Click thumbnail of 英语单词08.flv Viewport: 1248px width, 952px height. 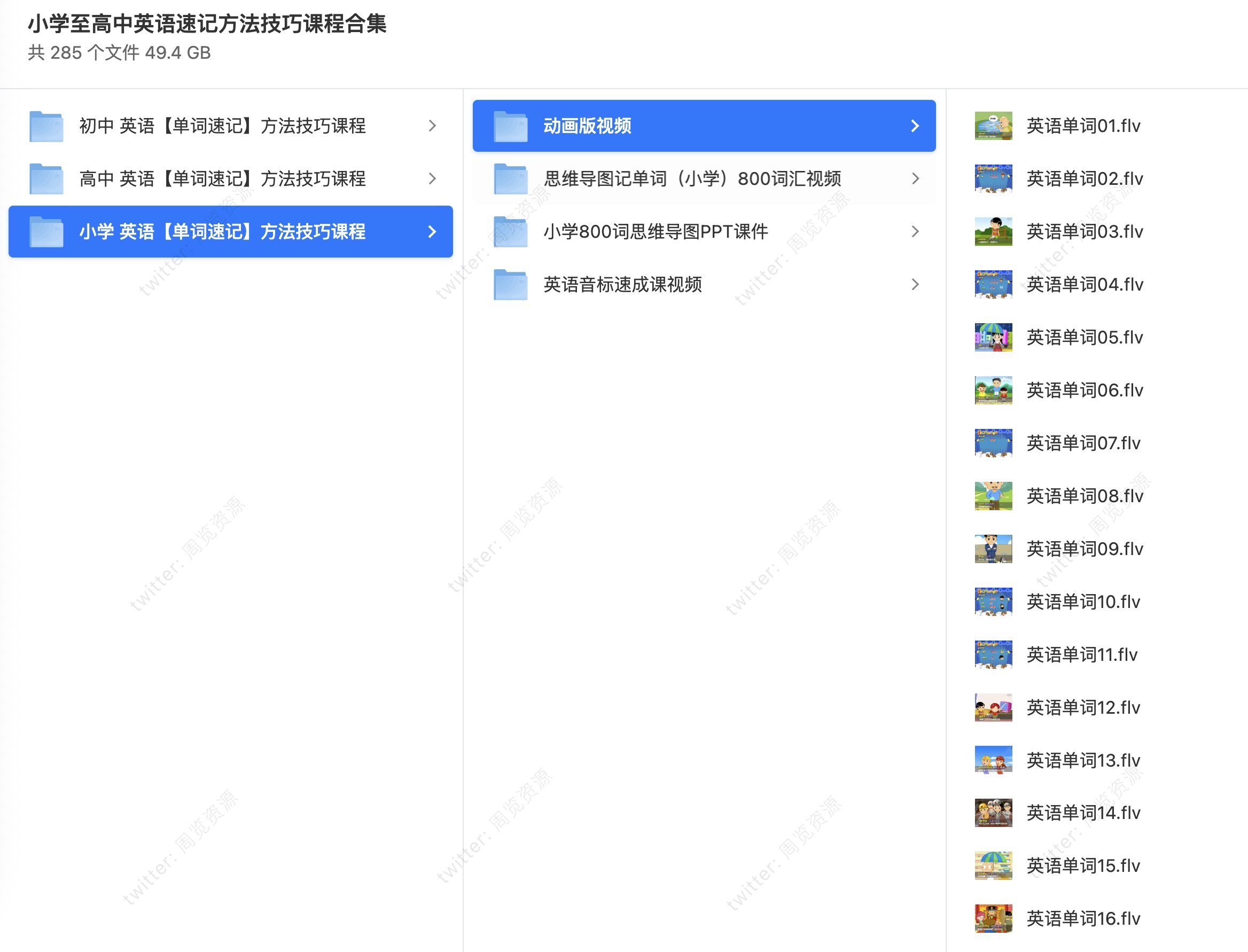(x=993, y=496)
